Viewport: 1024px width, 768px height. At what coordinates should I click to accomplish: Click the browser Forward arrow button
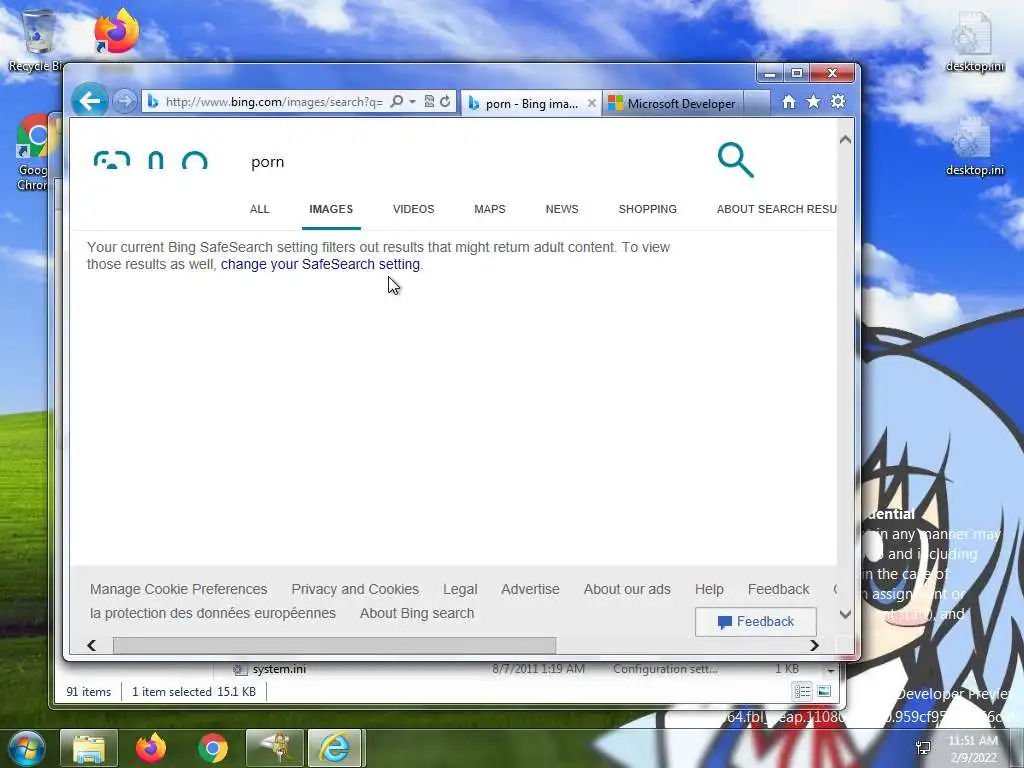point(124,102)
